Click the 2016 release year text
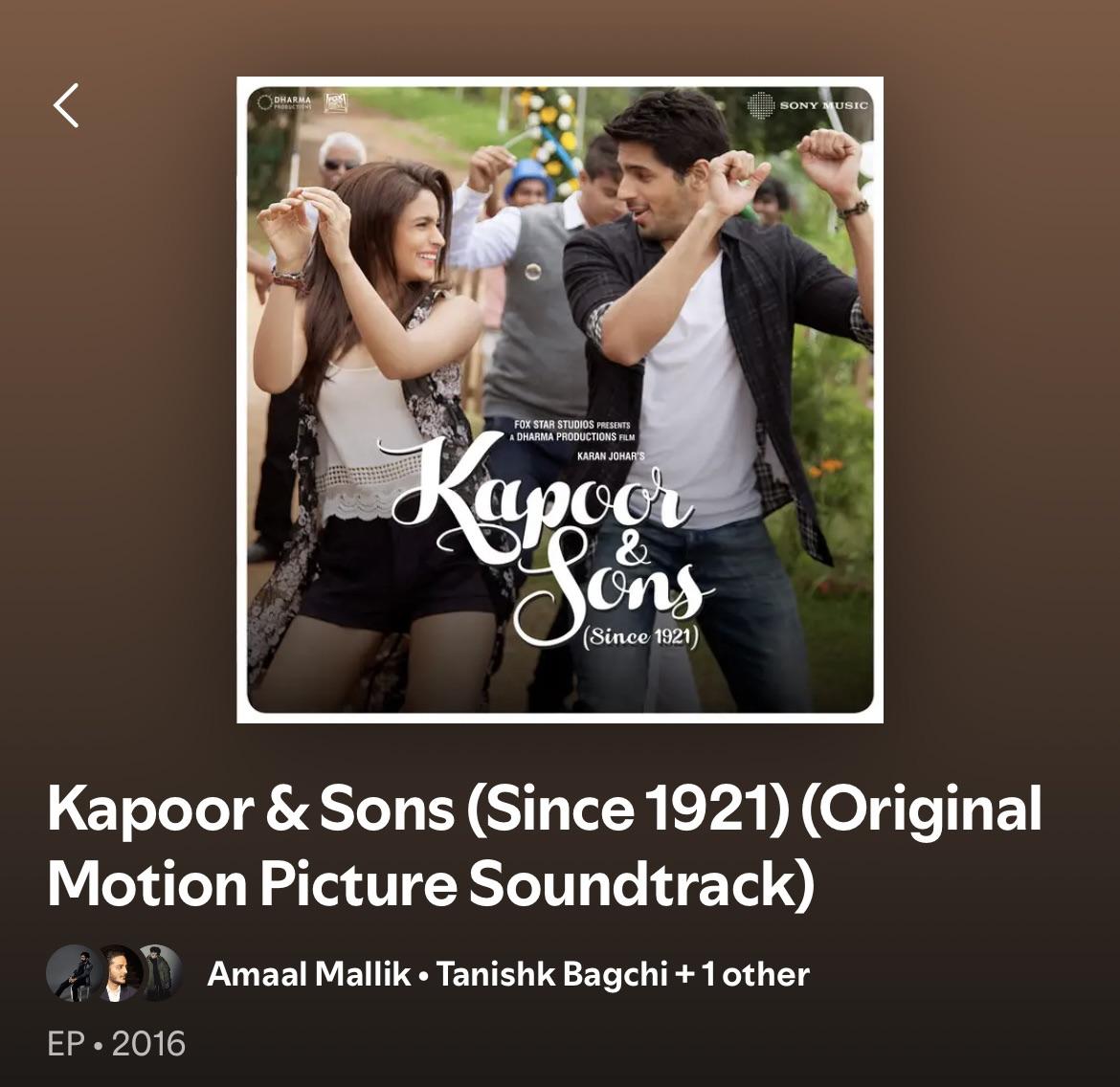The height and width of the screenshot is (1087, 1120). (148, 1043)
